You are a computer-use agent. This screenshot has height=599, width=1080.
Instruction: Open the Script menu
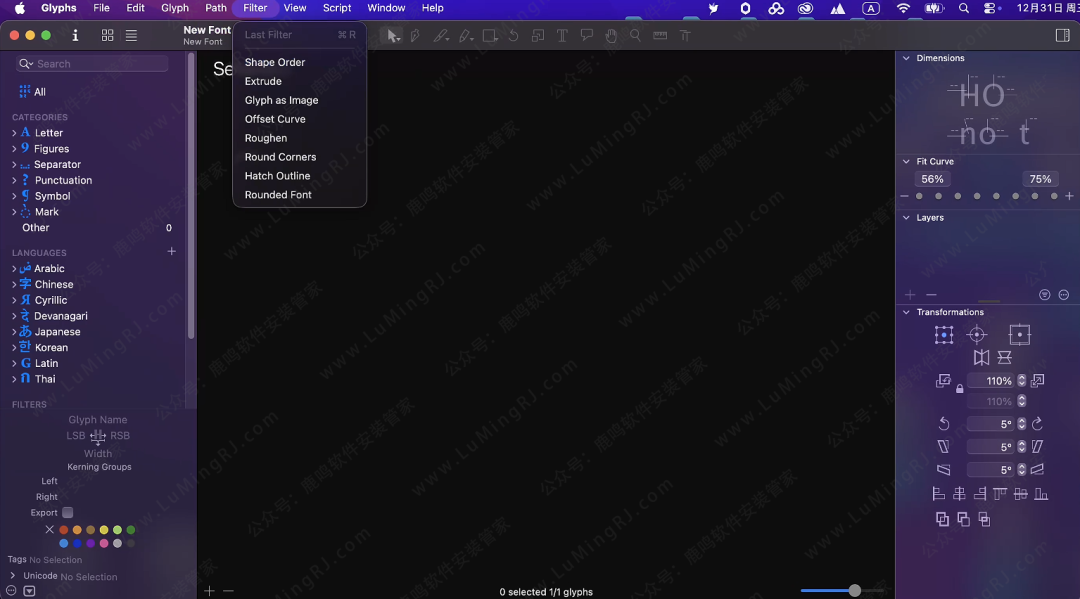point(337,8)
